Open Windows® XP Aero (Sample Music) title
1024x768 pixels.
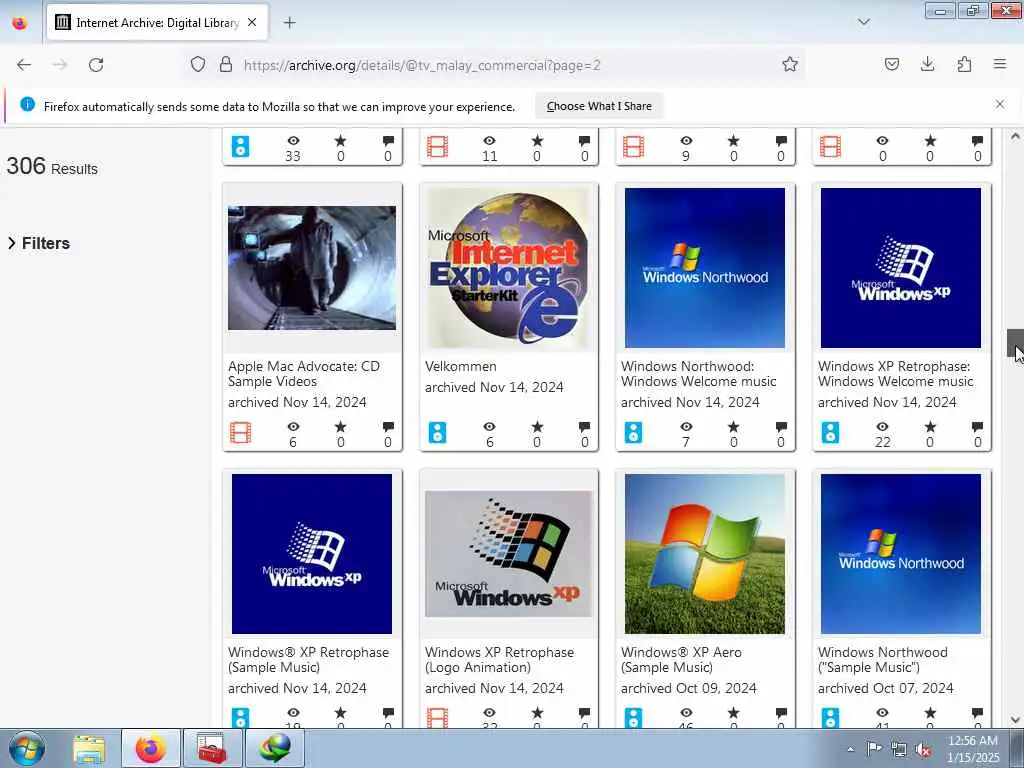coord(681,660)
